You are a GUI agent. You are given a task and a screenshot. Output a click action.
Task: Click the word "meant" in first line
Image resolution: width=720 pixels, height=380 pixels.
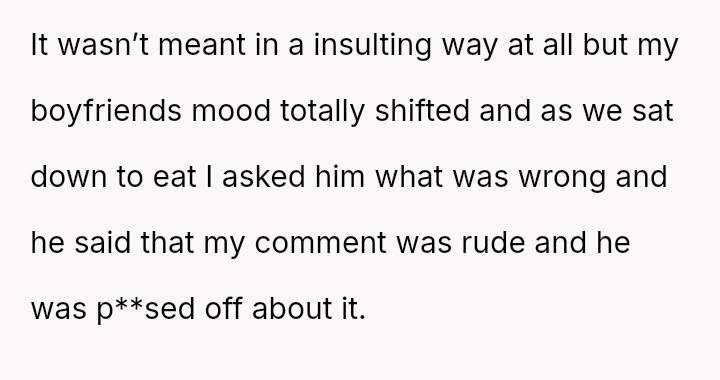202,46
